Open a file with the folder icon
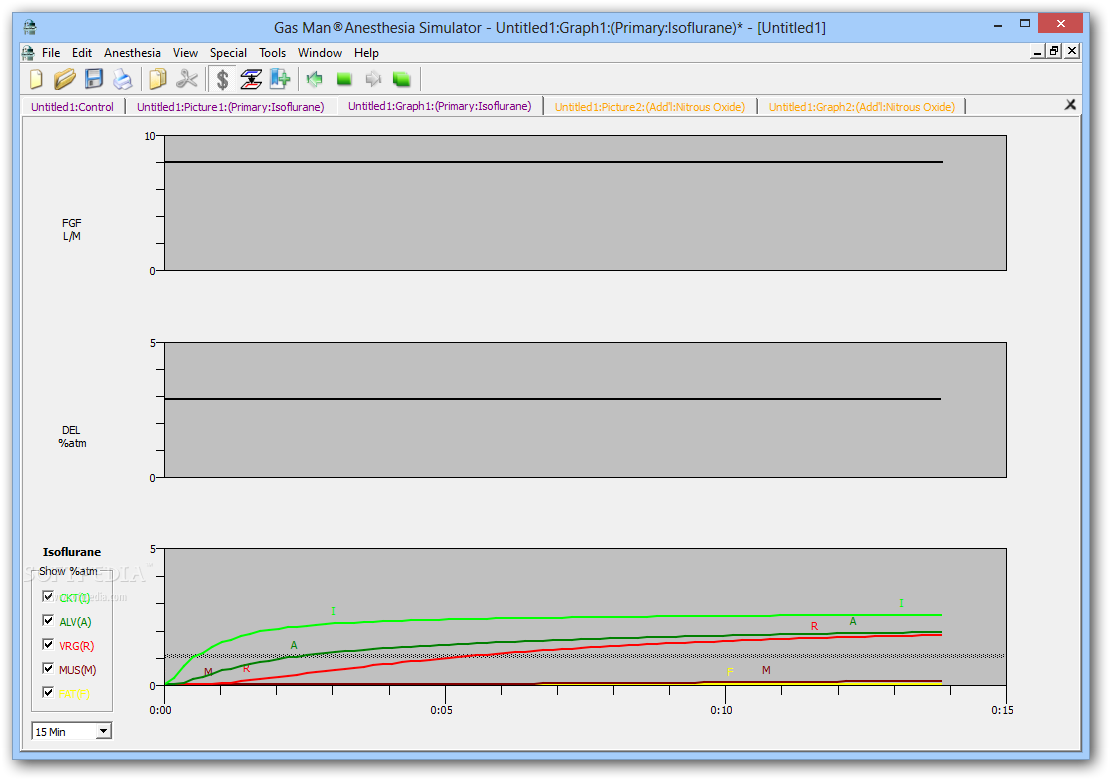The height and width of the screenshot is (780, 1110). click(64, 79)
